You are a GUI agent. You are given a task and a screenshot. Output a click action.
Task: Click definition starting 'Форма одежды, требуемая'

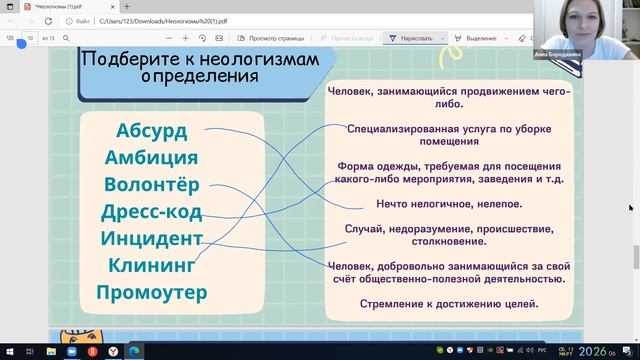pos(449,173)
